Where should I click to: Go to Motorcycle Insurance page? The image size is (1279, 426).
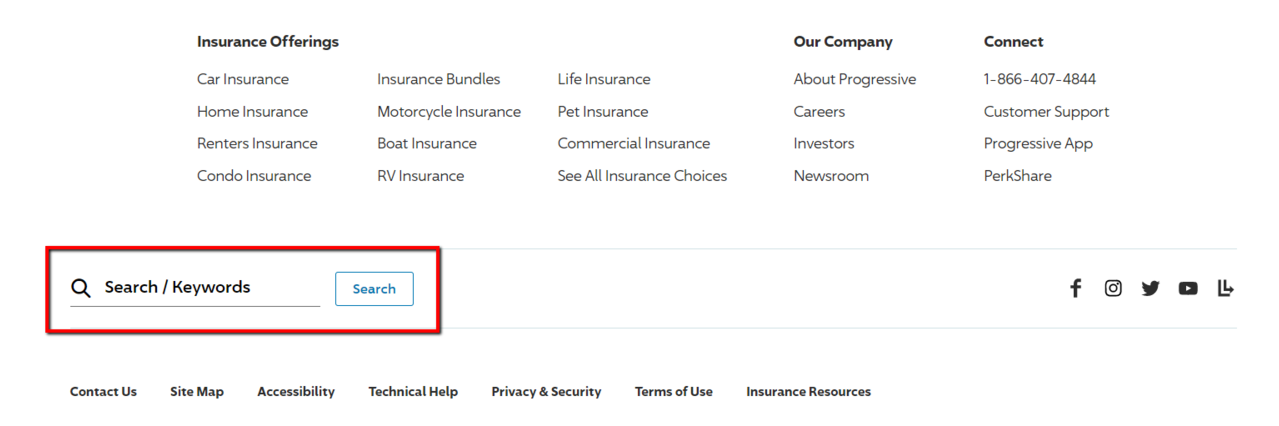point(449,112)
